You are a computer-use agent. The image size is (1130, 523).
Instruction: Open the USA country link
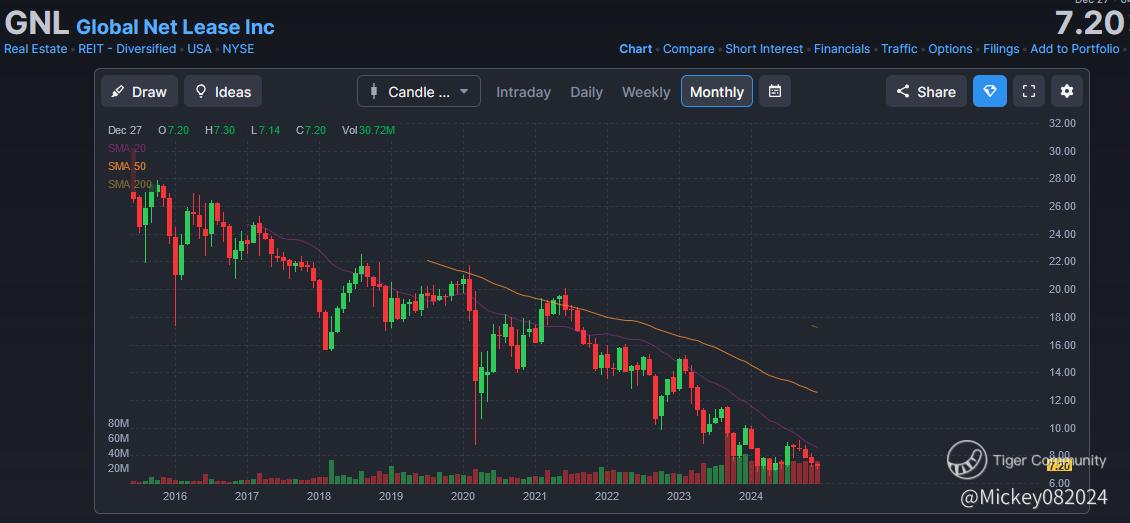[200, 49]
